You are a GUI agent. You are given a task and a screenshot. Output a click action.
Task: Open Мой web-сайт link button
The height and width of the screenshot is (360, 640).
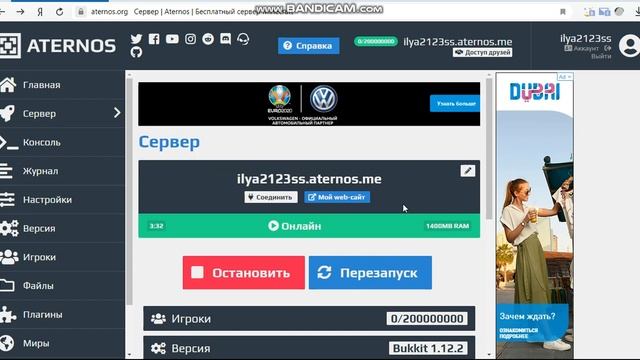click(337, 197)
